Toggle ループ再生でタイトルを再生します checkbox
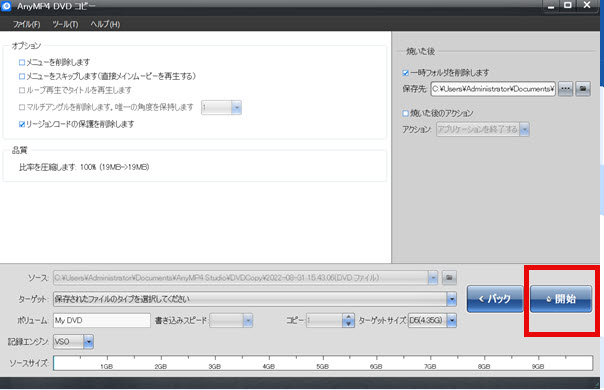The height and width of the screenshot is (390, 604). click(22, 90)
